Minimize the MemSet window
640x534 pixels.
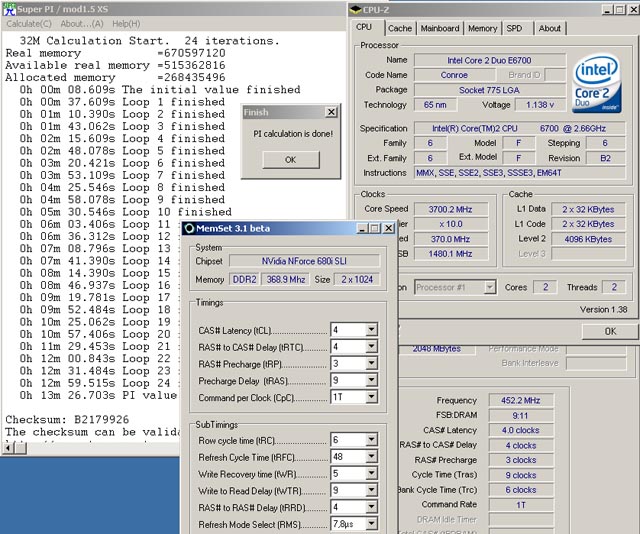[x=362, y=228]
